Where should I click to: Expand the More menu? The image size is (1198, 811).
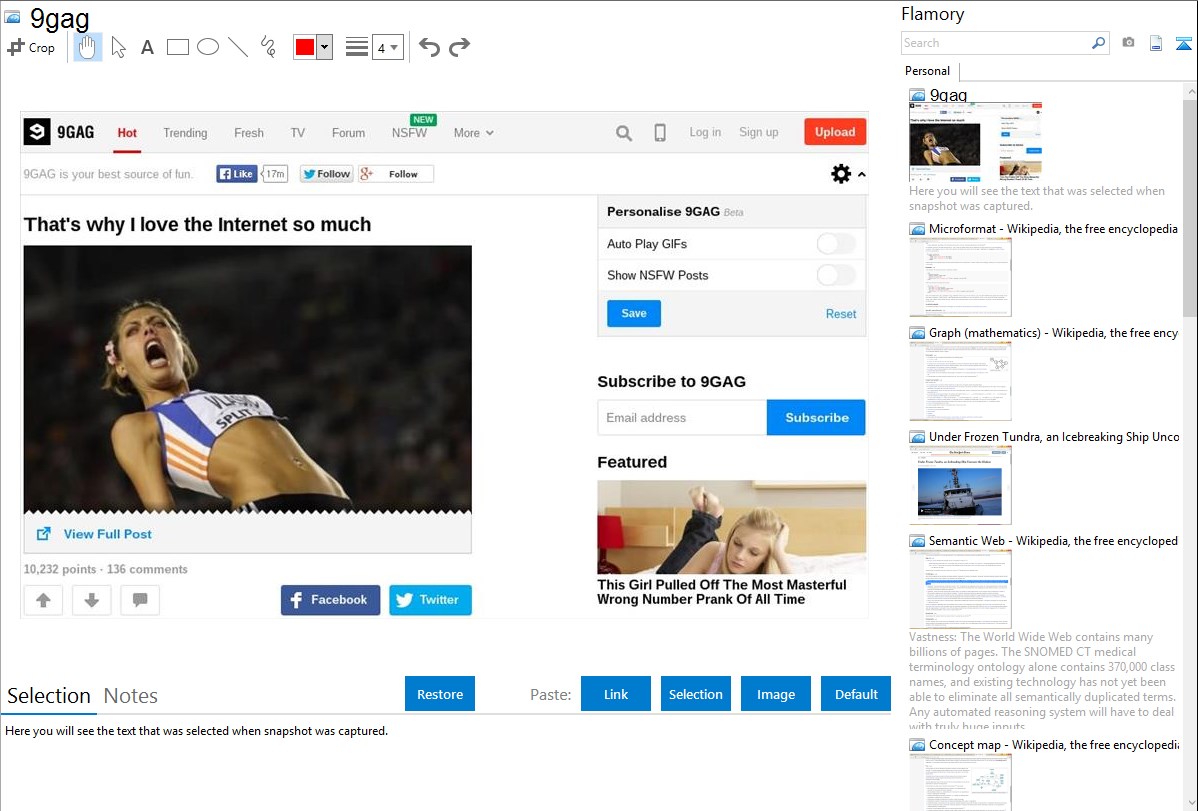pos(473,133)
